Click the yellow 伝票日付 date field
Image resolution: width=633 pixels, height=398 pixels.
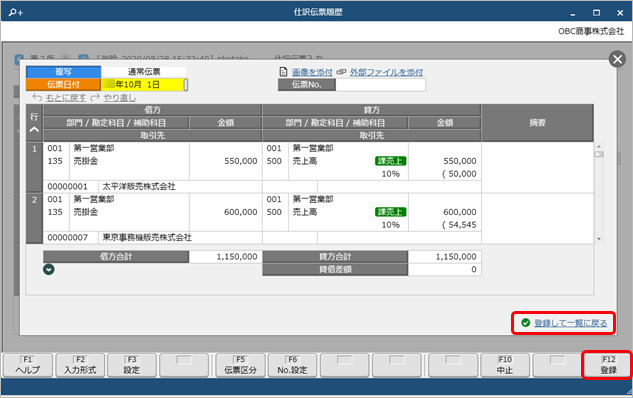pos(143,85)
